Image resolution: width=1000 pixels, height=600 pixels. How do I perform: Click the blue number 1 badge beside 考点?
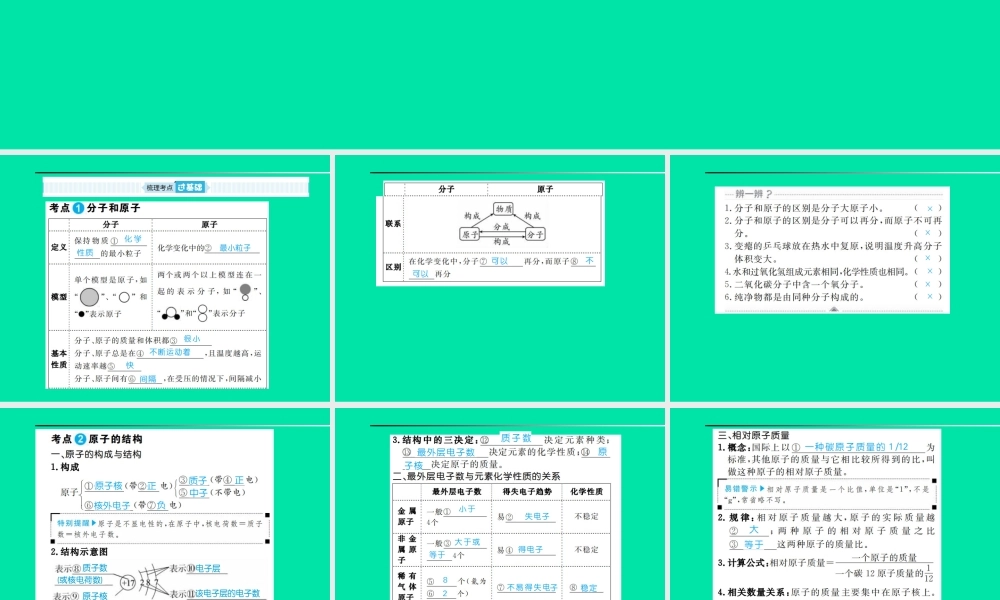click(78, 209)
